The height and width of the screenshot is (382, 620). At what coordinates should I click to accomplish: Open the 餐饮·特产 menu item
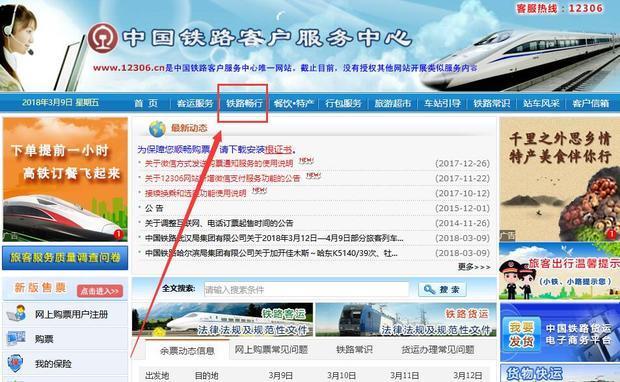(294, 104)
